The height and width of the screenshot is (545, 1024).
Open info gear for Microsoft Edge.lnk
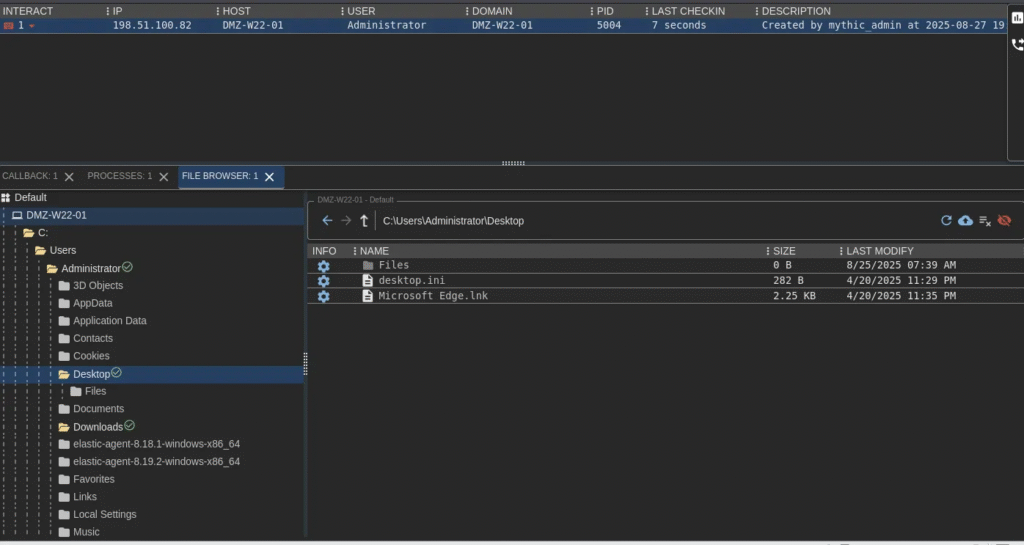(323, 296)
